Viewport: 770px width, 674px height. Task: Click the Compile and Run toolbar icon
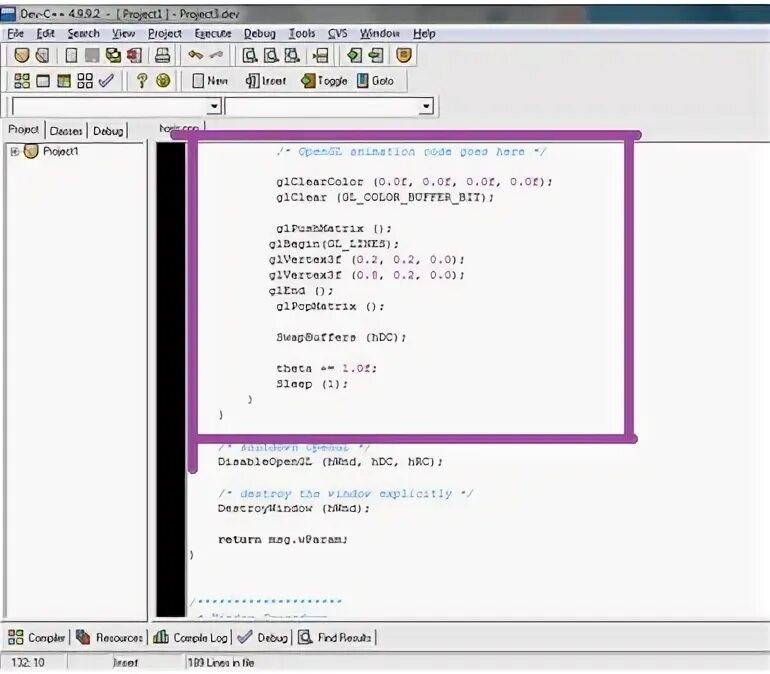(x=64, y=81)
